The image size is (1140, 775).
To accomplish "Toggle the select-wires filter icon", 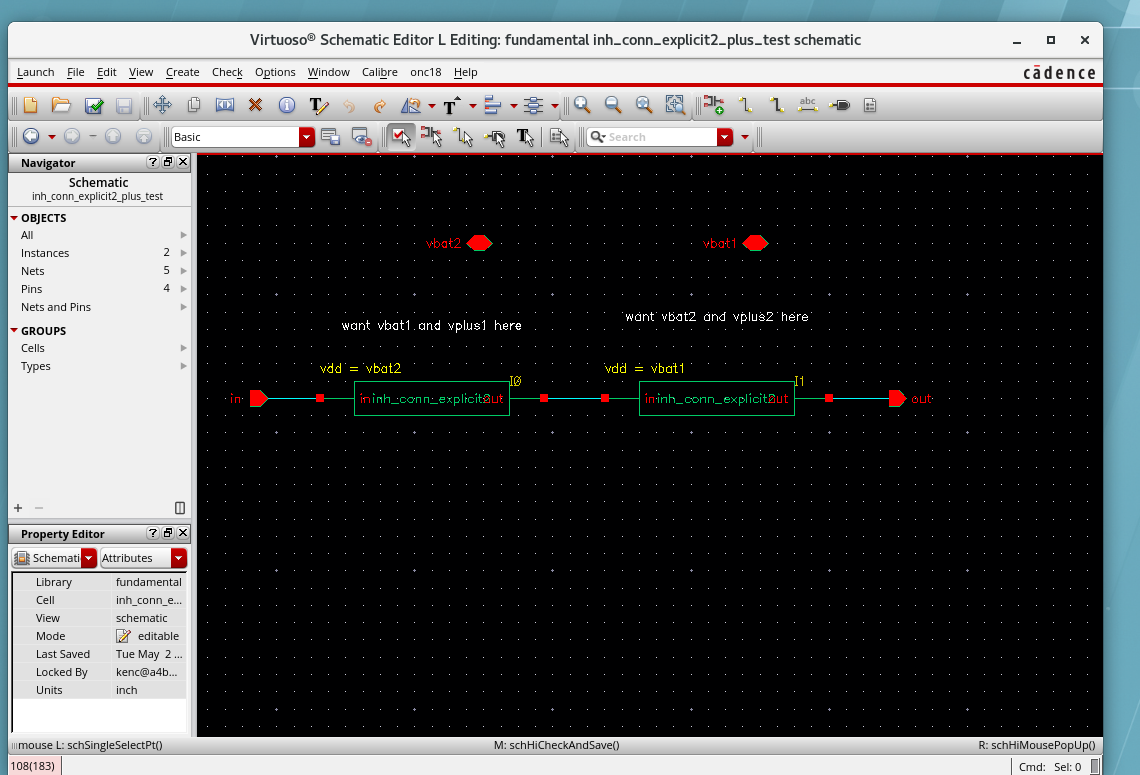I will (x=463, y=137).
